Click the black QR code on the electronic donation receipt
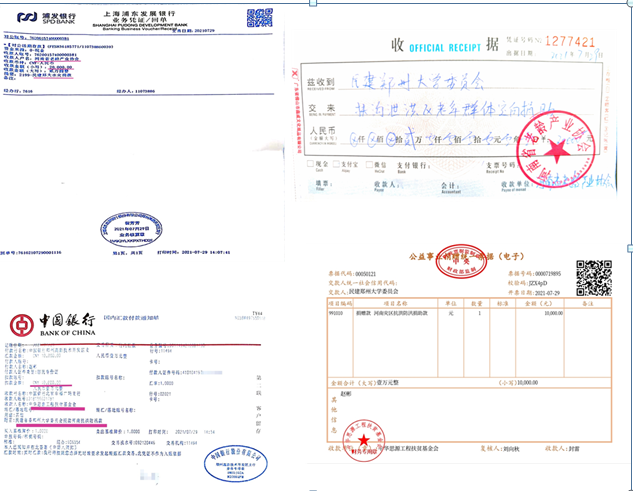The image size is (633, 491). 593,278
